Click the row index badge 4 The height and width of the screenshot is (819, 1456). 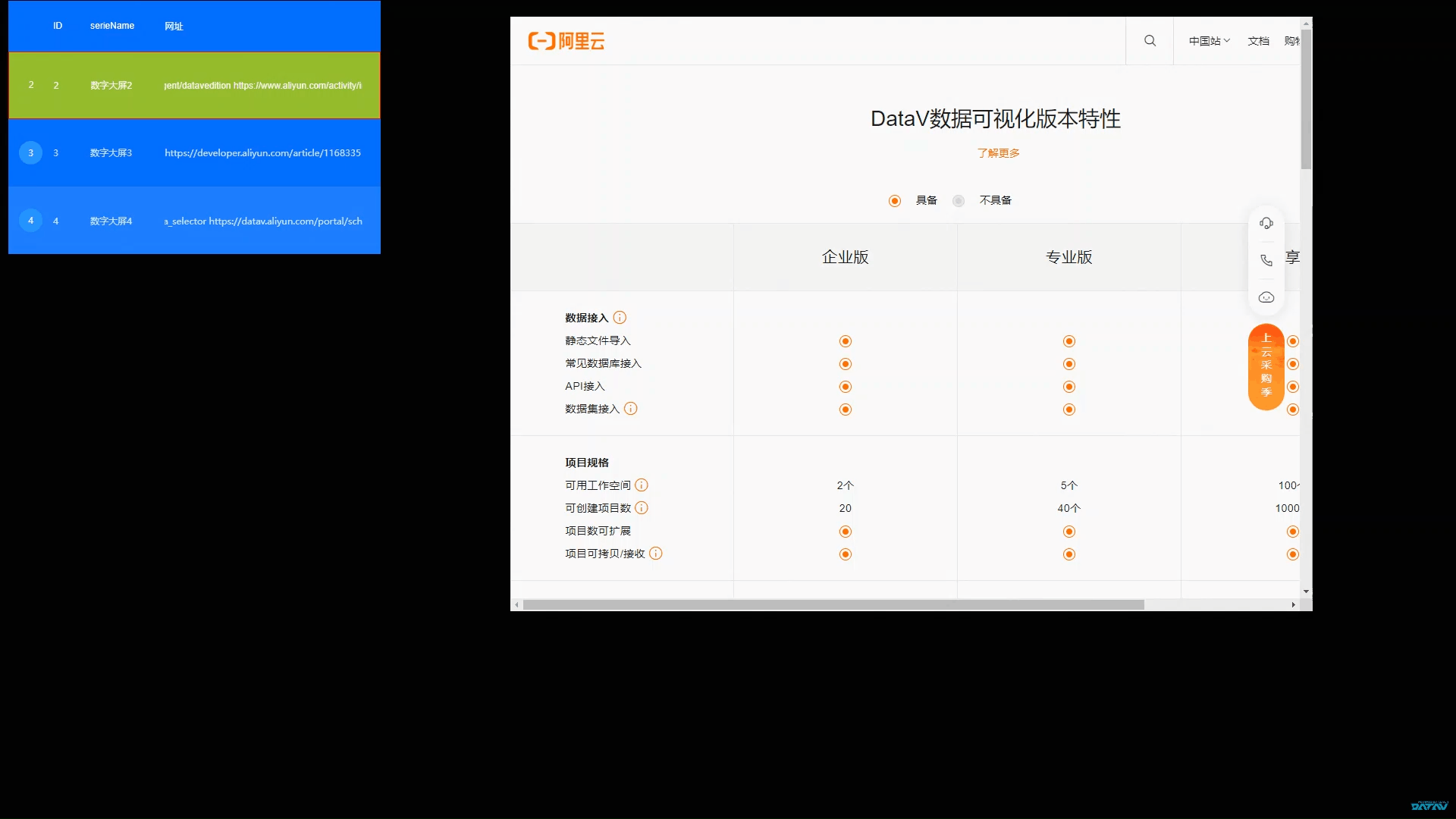(x=30, y=221)
